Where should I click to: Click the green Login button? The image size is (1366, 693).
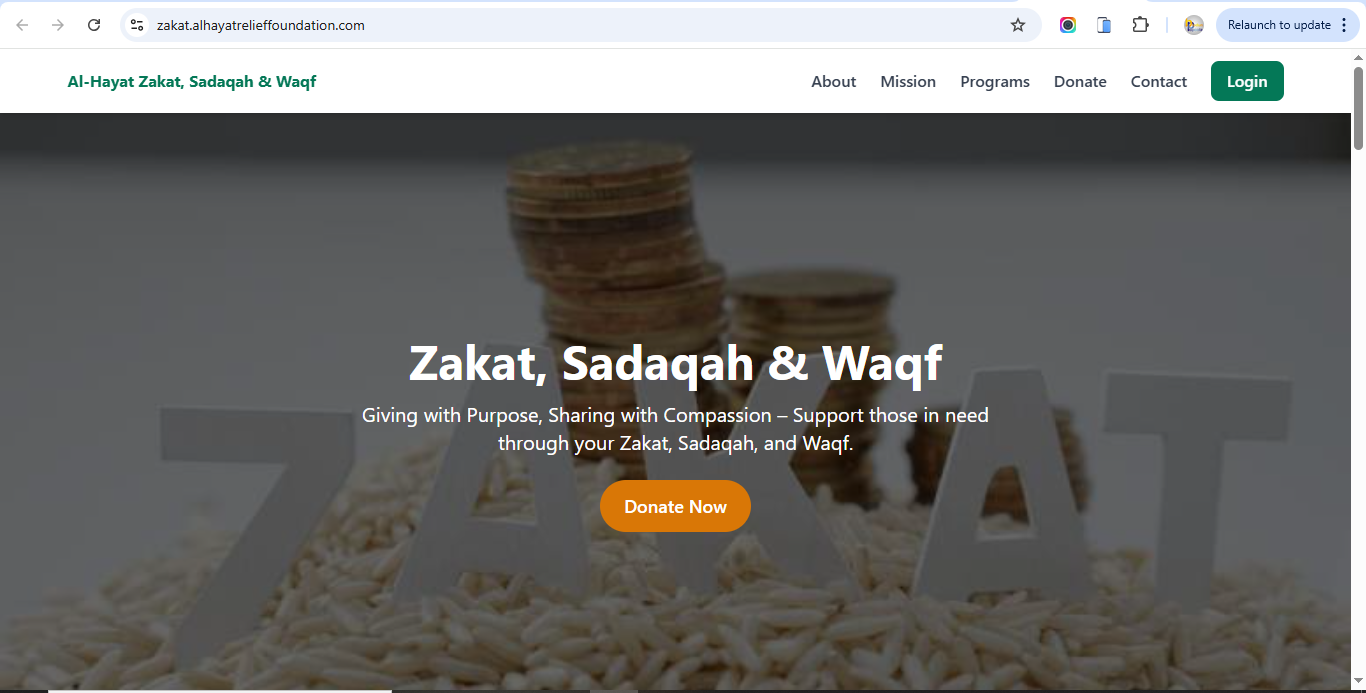tap(1247, 81)
